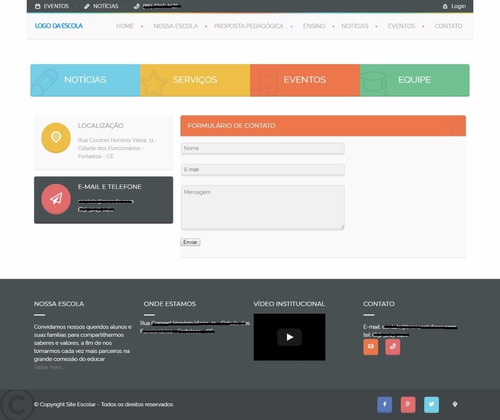The height and width of the screenshot is (420, 500).
Task: Click into the Nome input field
Action: (x=263, y=148)
